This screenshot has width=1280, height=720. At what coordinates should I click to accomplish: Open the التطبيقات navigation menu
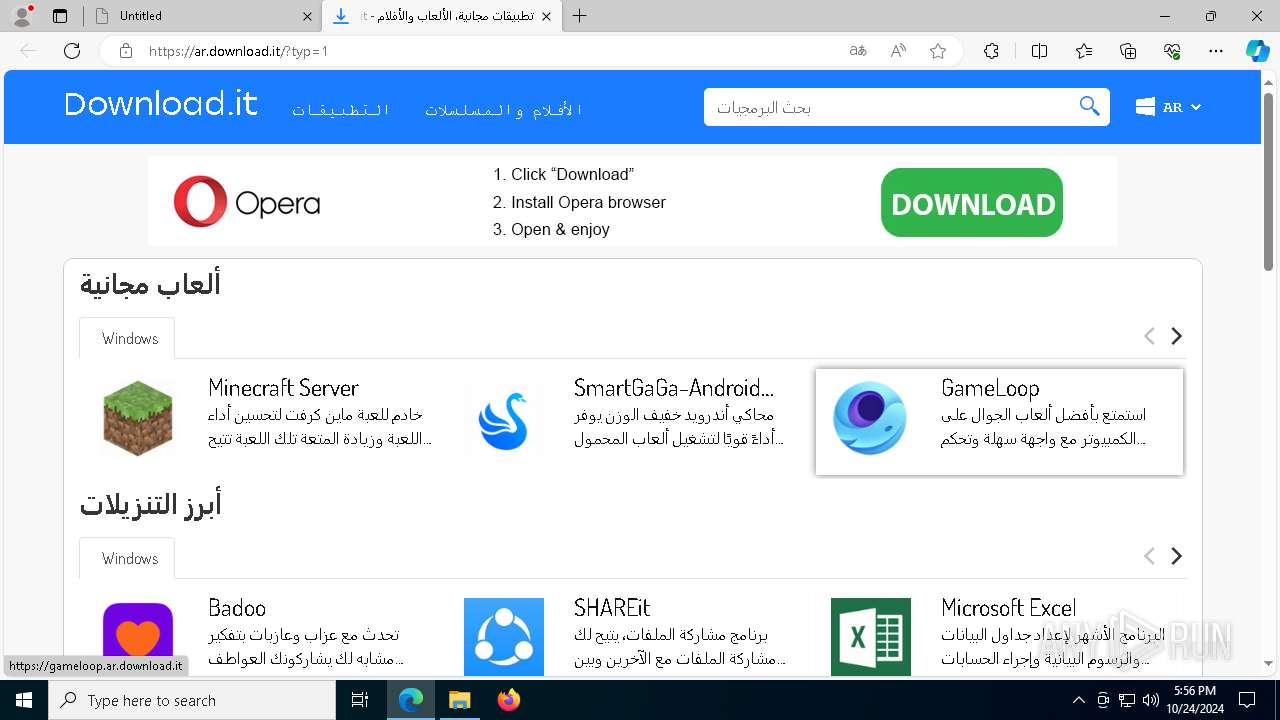[341, 109]
